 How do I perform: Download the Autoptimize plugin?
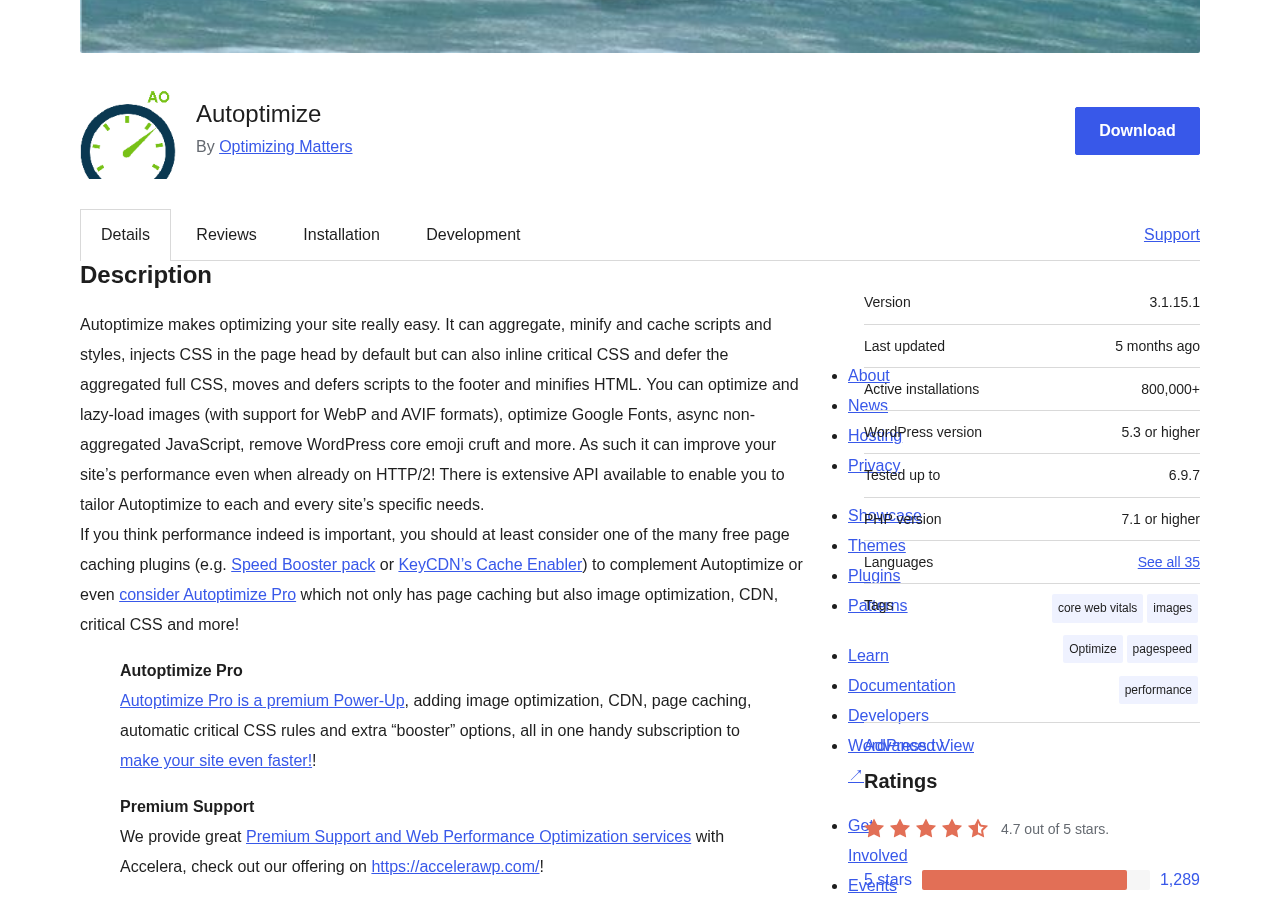click(x=1137, y=131)
